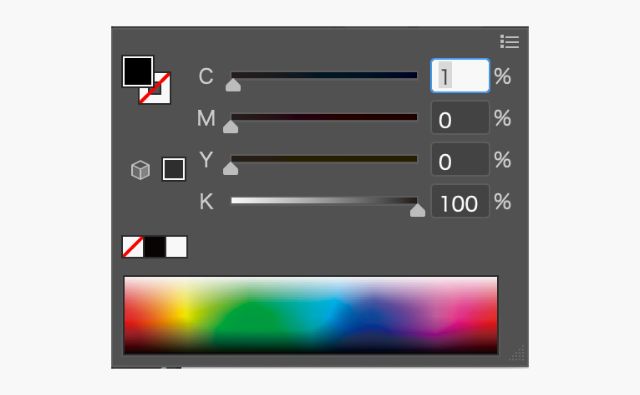Click the Magenta value field

(460, 118)
